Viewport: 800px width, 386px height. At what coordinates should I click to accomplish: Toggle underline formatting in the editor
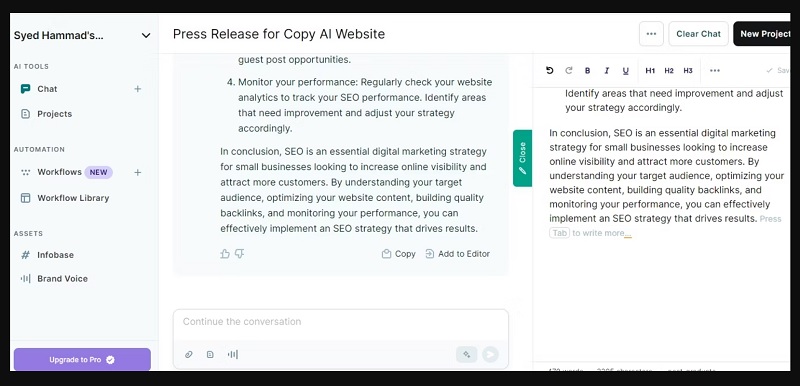pyautogui.click(x=626, y=71)
